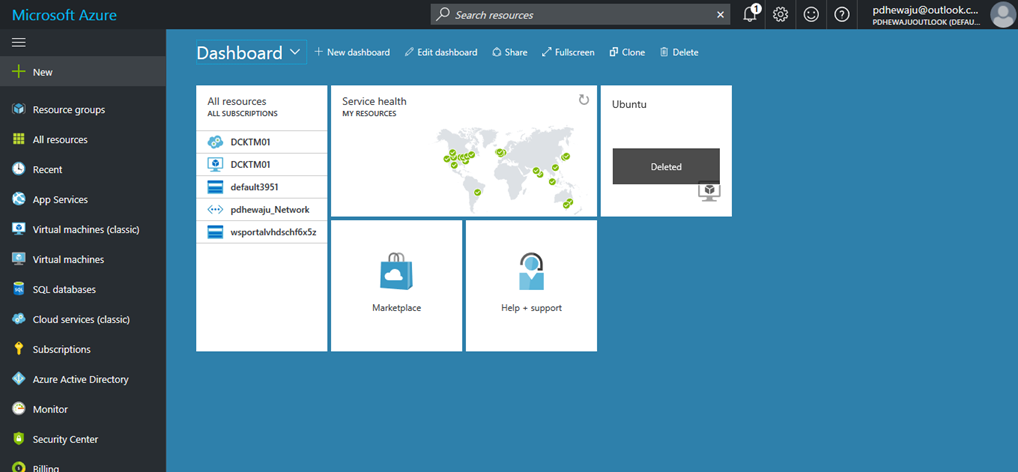1018x472 pixels.
Task: Click the green plus New icon
Action: [x=19, y=72]
